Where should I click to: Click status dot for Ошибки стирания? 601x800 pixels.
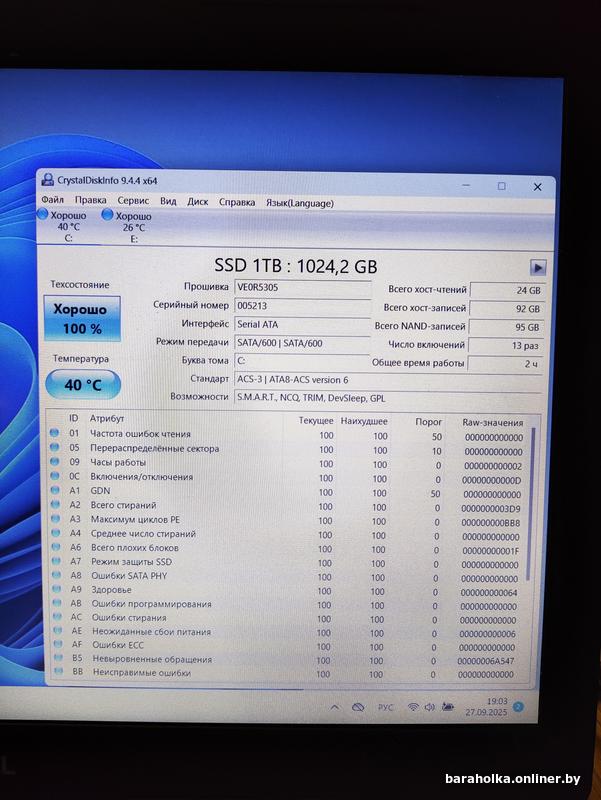click(x=58, y=617)
